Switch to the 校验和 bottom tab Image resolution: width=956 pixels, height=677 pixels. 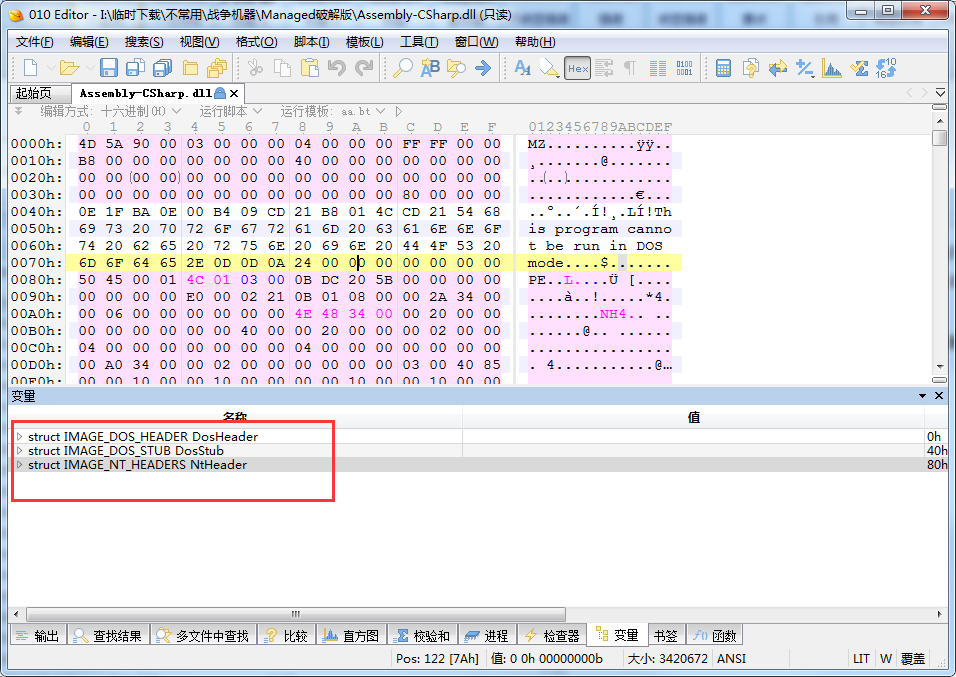(x=422, y=636)
